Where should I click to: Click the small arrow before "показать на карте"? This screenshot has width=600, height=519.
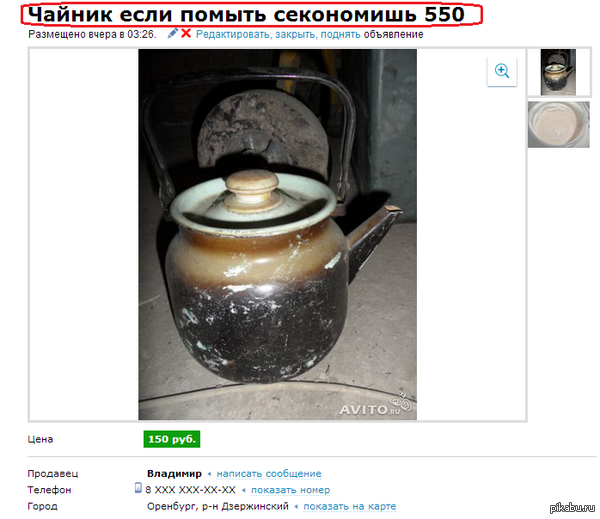[296, 507]
